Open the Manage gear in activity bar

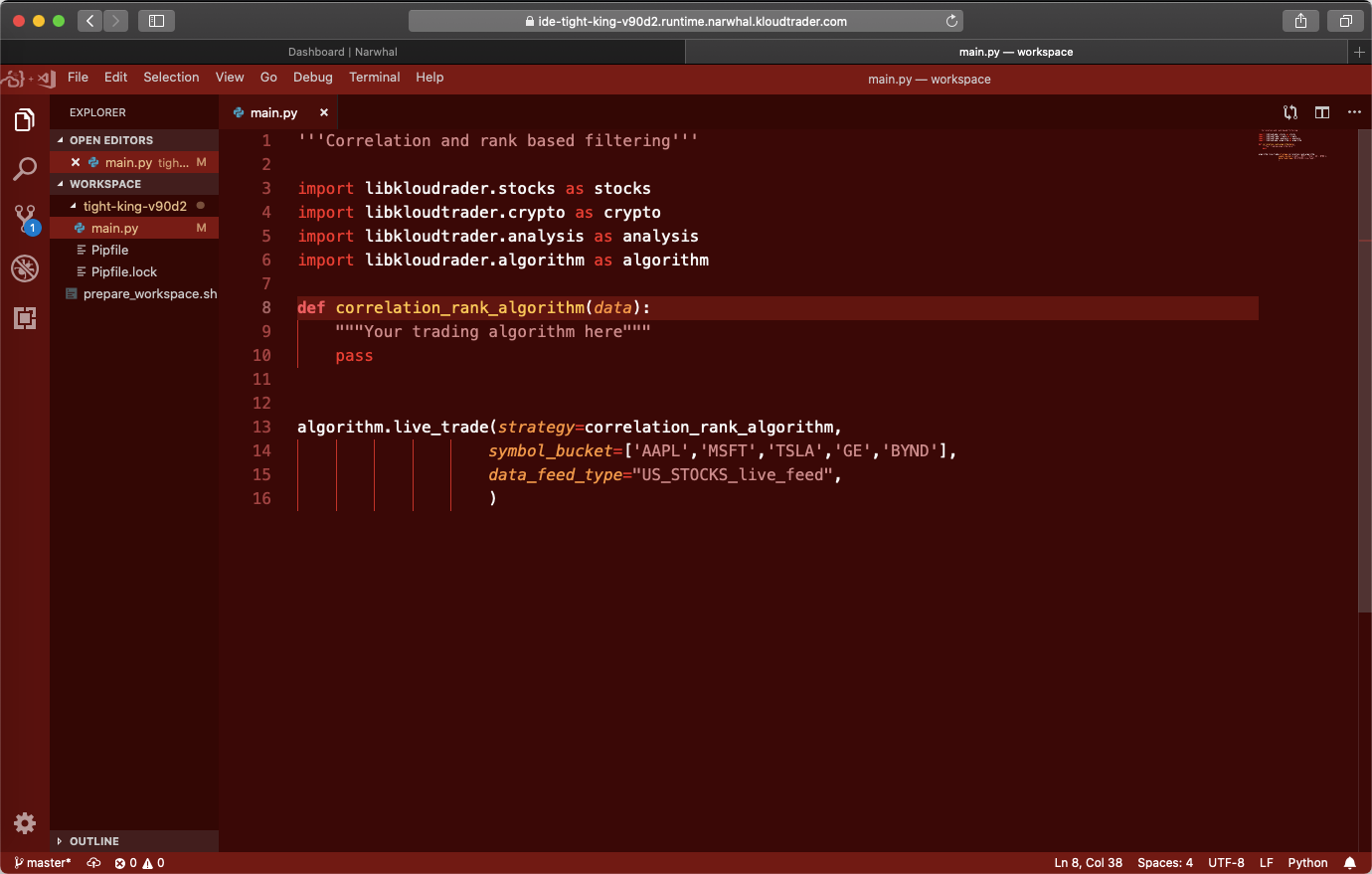point(25,823)
